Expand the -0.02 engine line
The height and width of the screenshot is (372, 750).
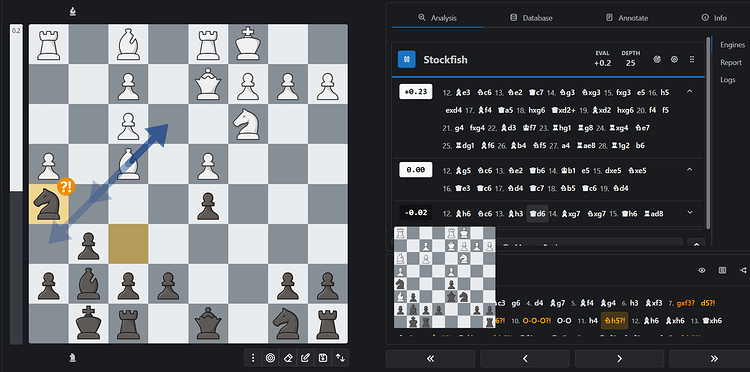click(689, 212)
